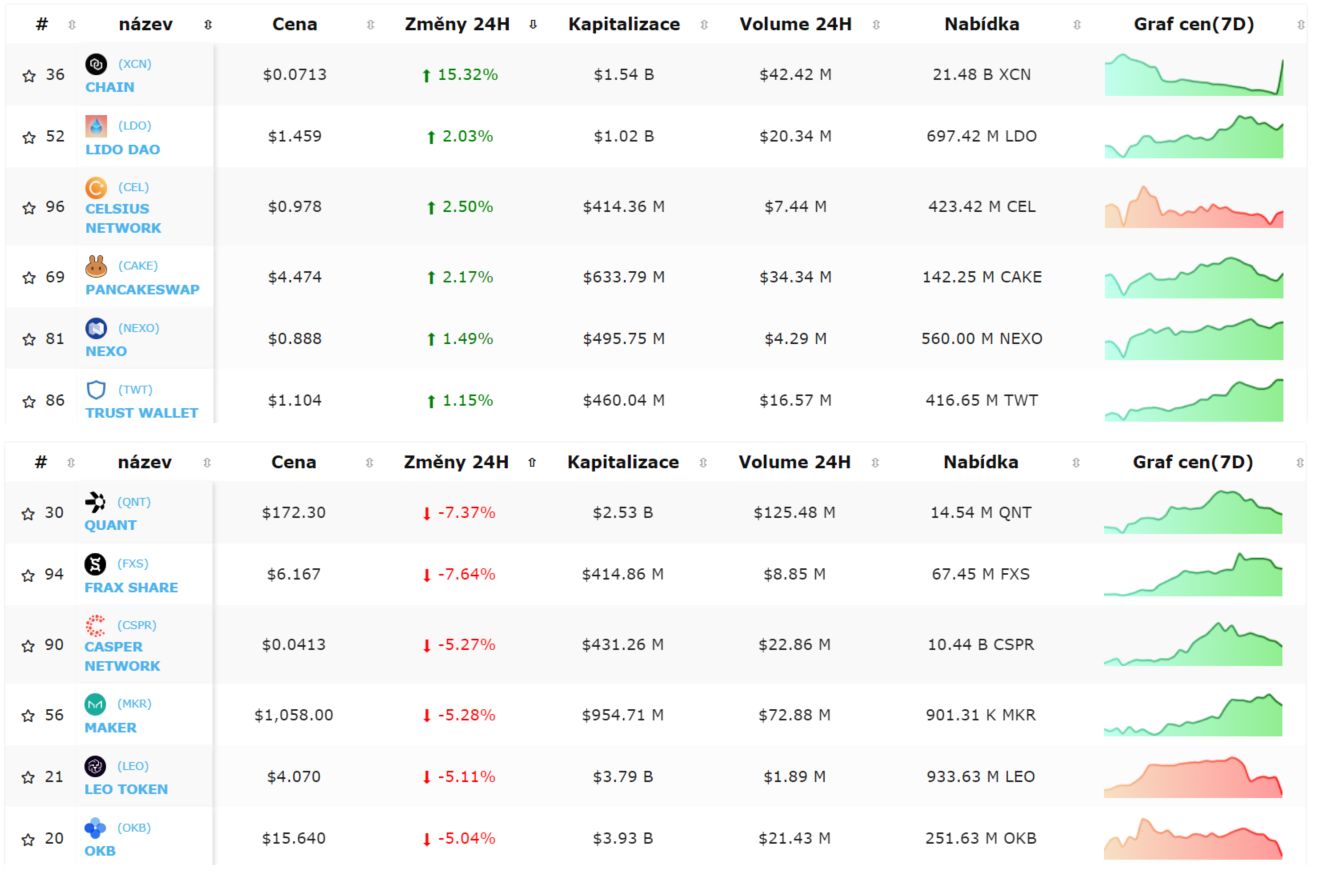Open the LEO TOKEN coin link

[x=126, y=789]
